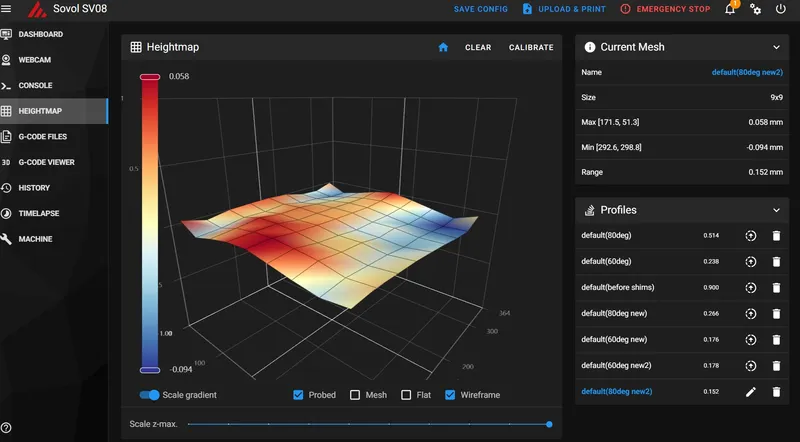Open help question mark icon

[x=6, y=428]
